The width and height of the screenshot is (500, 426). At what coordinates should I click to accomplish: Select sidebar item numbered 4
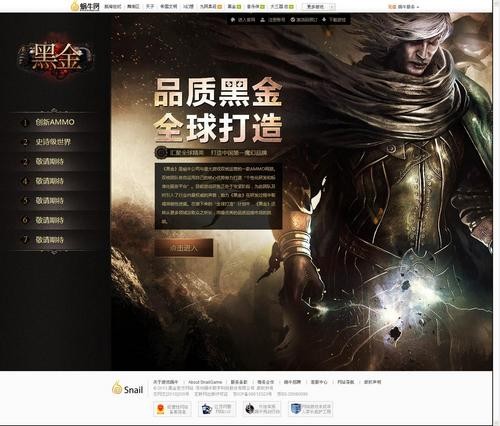[55, 181]
